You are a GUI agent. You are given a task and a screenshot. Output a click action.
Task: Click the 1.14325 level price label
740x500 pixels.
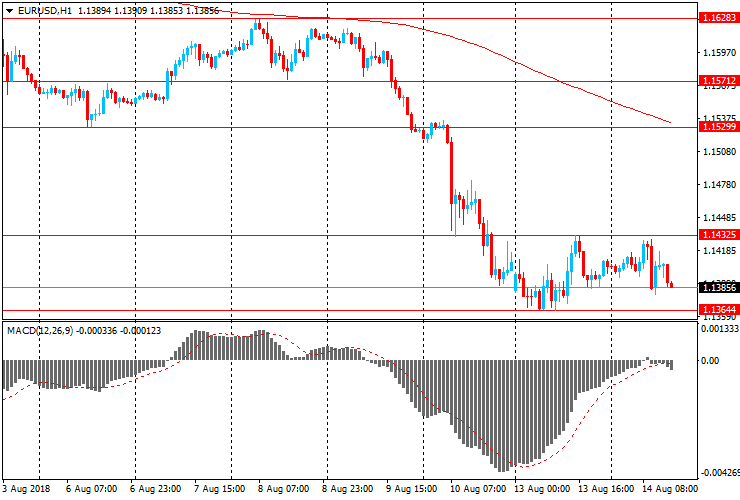719,235
